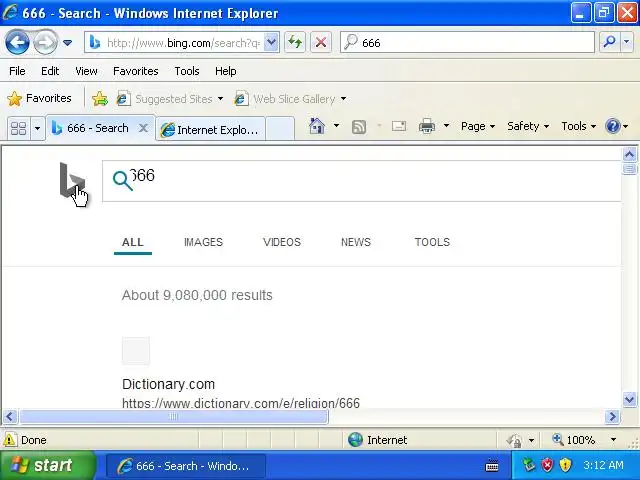The width and height of the screenshot is (640, 480).
Task: Open the File menu
Action: pyautogui.click(x=17, y=71)
